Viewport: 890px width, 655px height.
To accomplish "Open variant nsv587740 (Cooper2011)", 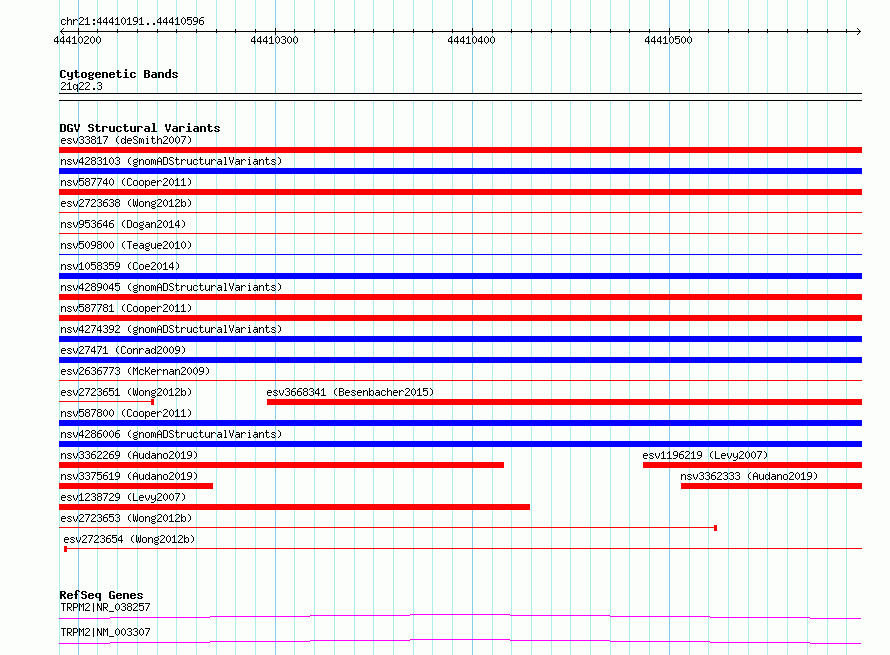I will pos(126,182).
